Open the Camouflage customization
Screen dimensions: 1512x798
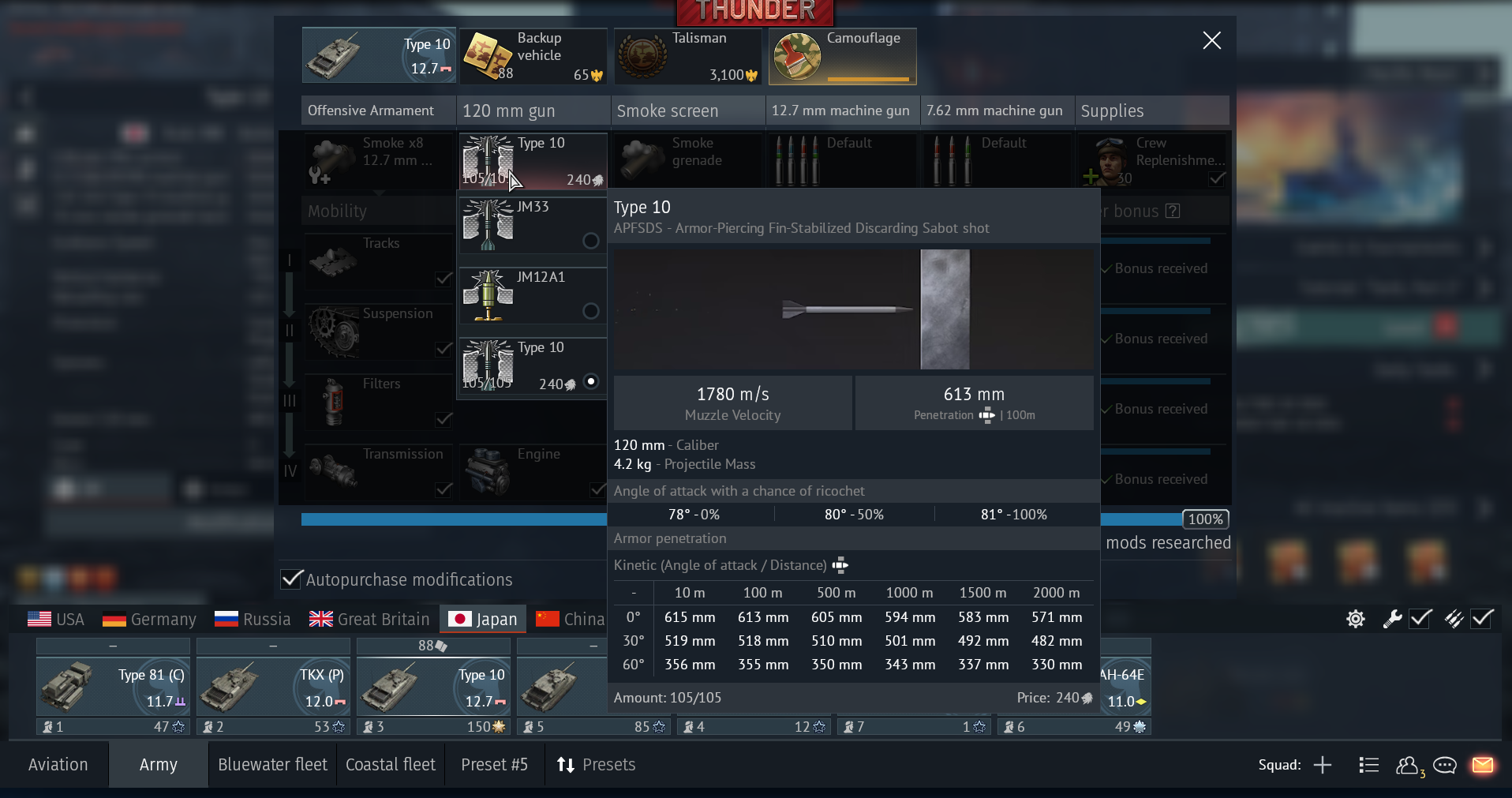(x=842, y=56)
